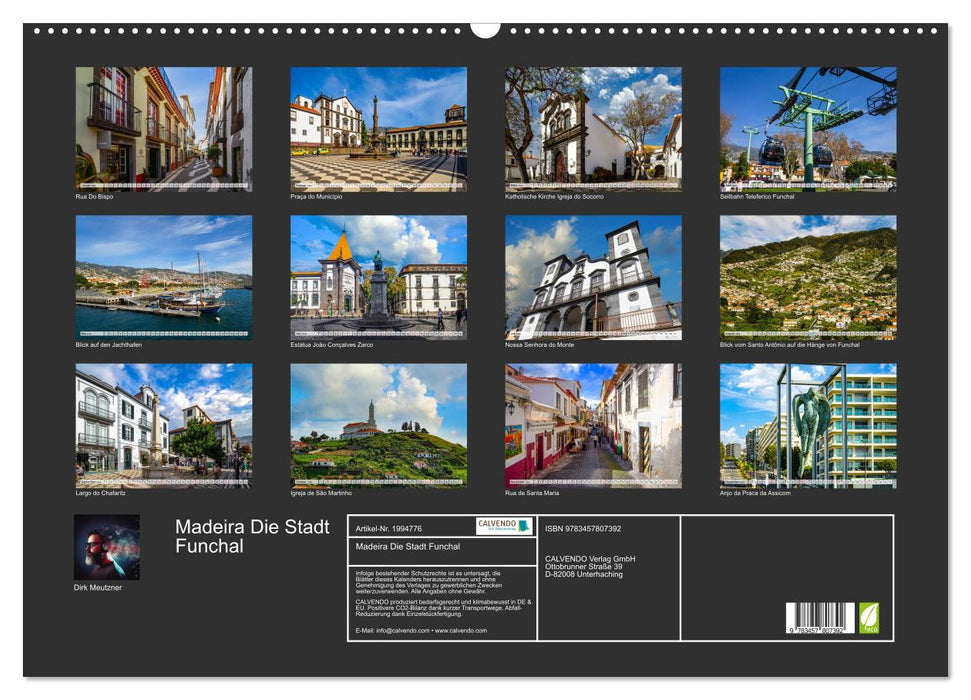Select the Largo do Chafariz photo
The width and height of the screenshot is (971, 700).
coord(165,425)
